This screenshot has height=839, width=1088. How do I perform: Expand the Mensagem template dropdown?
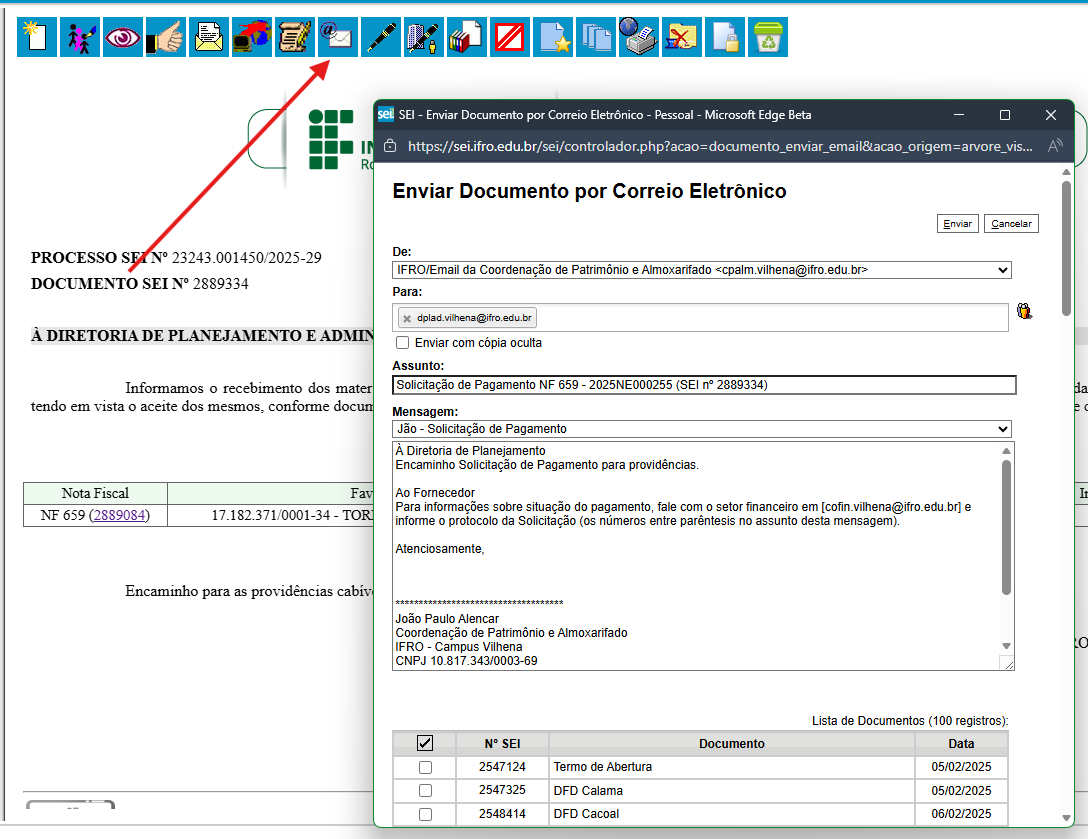pyautogui.click(x=702, y=429)
